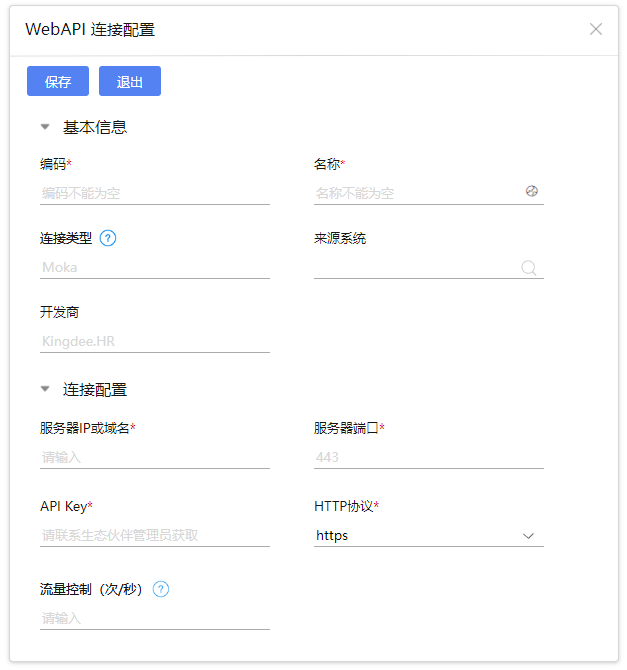Click the 开发商 Kingdee.HR field
627x670 pixels.
point(154,341)
